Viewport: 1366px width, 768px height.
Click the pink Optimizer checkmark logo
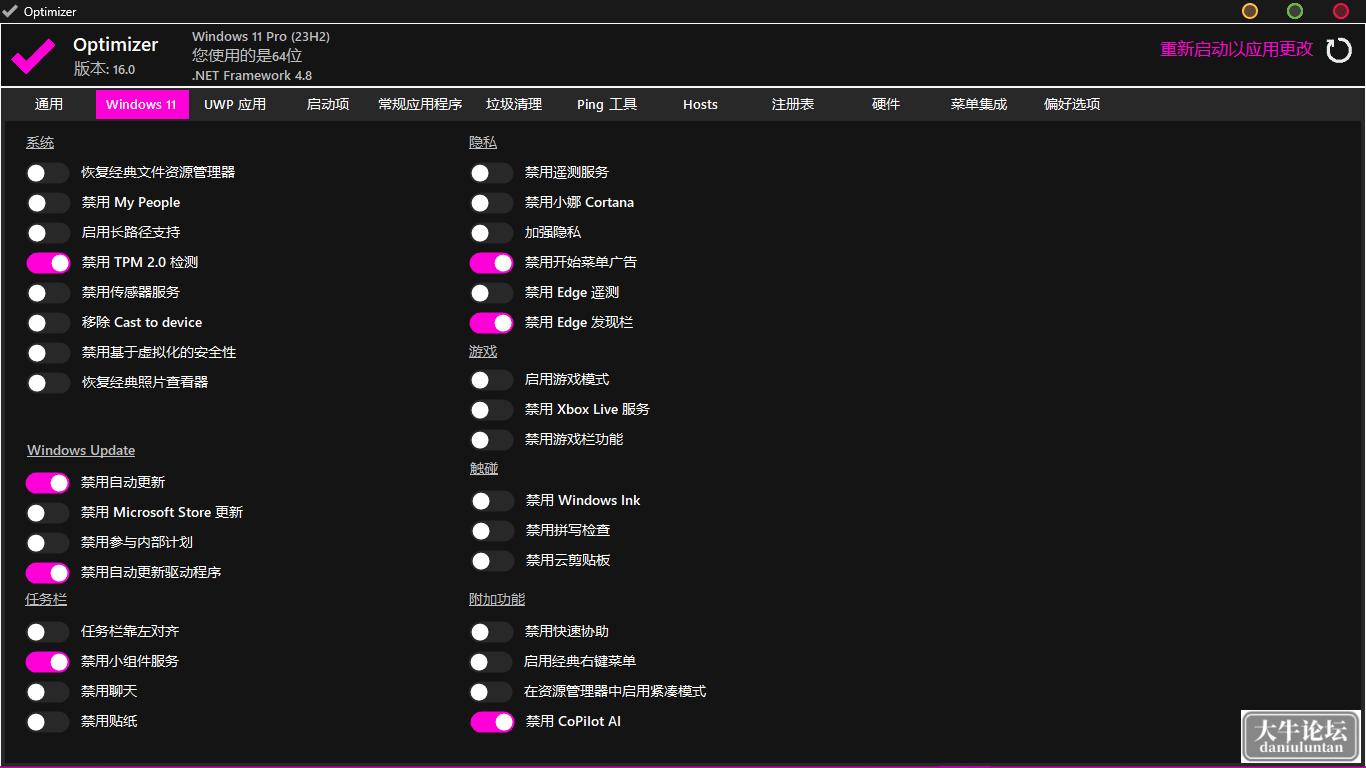[x=33, y=56]
